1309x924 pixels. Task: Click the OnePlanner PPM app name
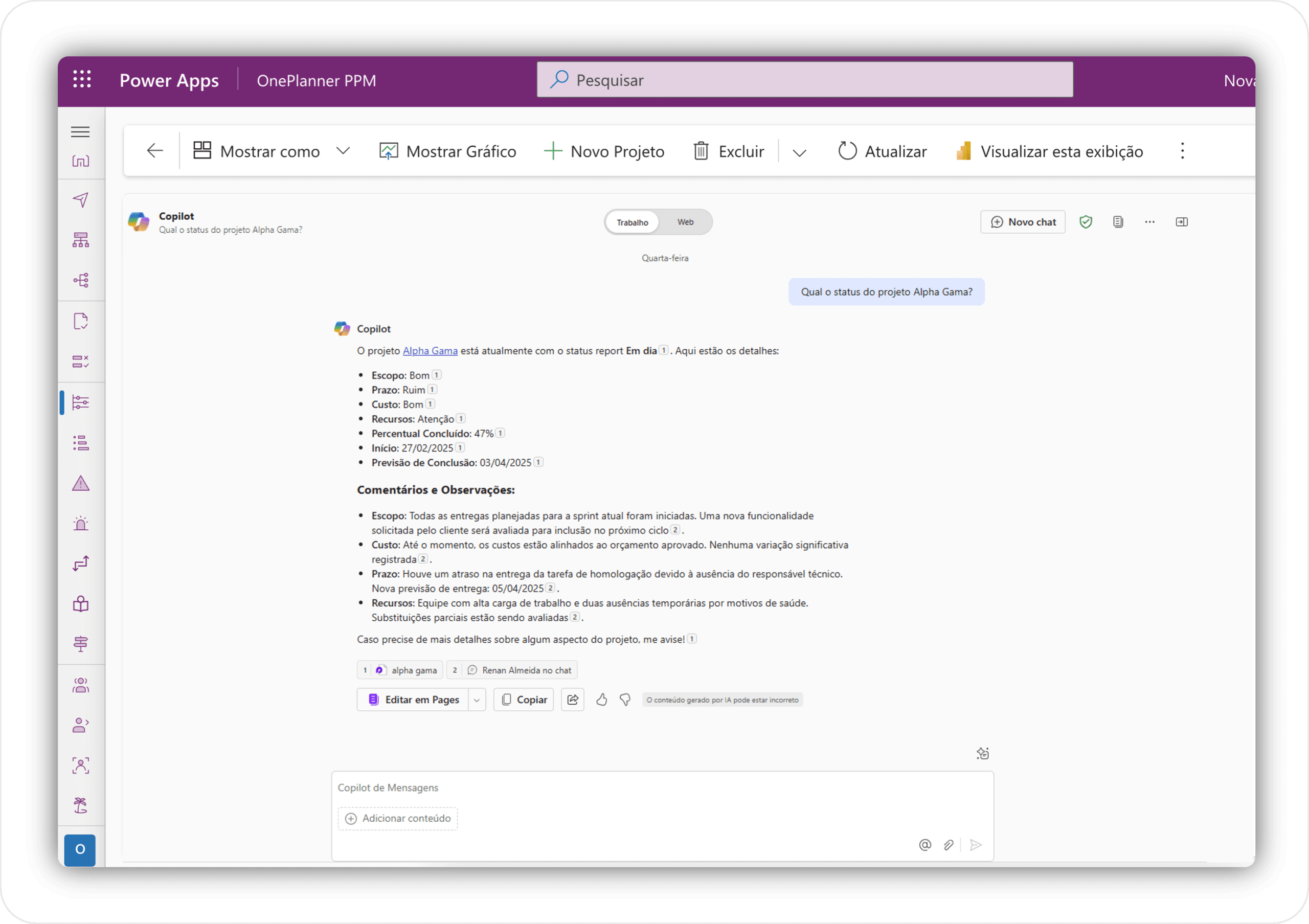[x=317, y=80]
